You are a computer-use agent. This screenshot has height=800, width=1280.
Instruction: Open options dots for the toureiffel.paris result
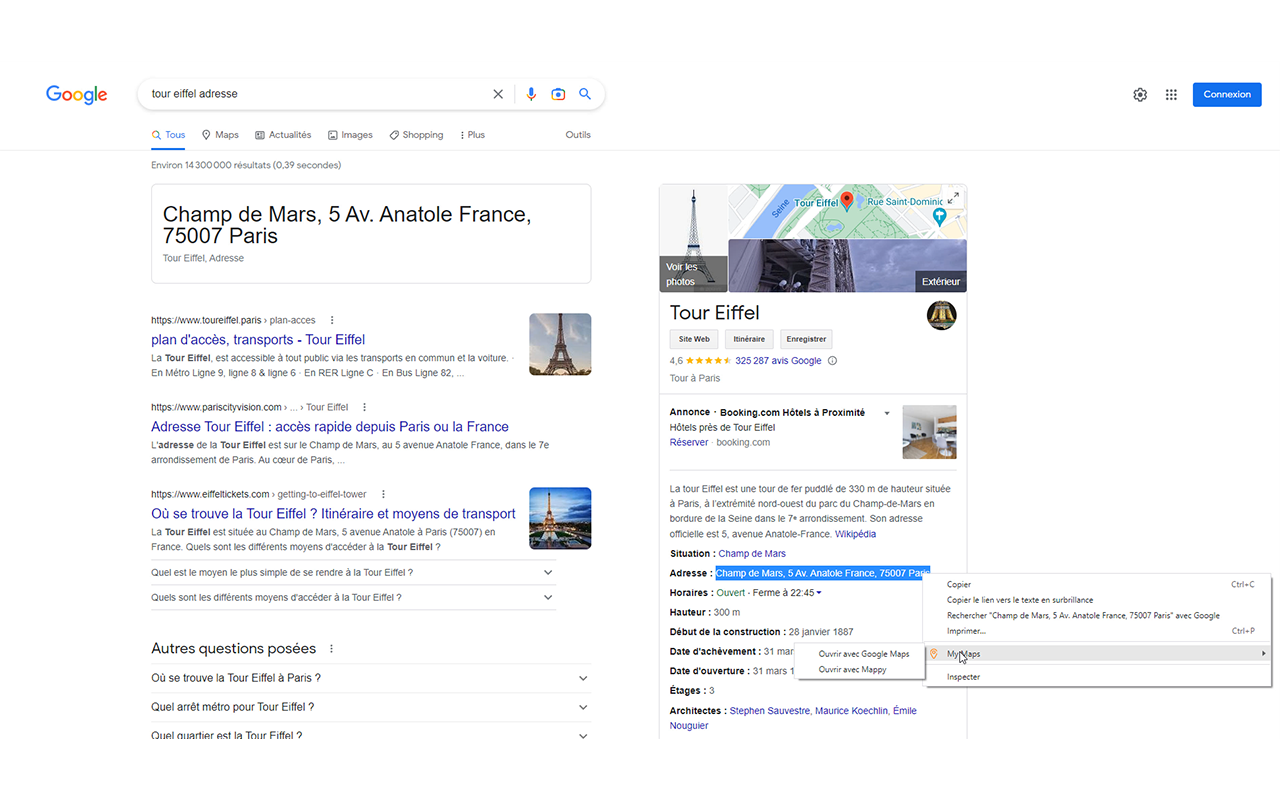pos(332,321)
